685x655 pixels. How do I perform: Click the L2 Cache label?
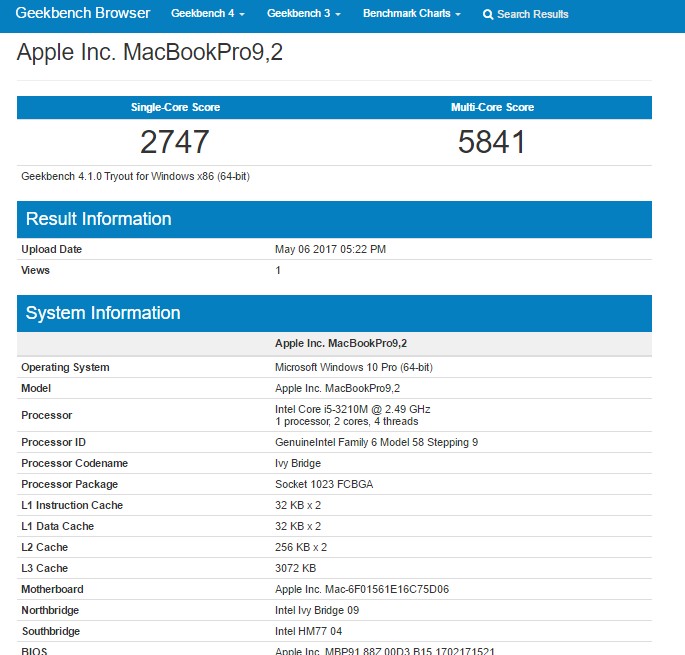[45, 547]
